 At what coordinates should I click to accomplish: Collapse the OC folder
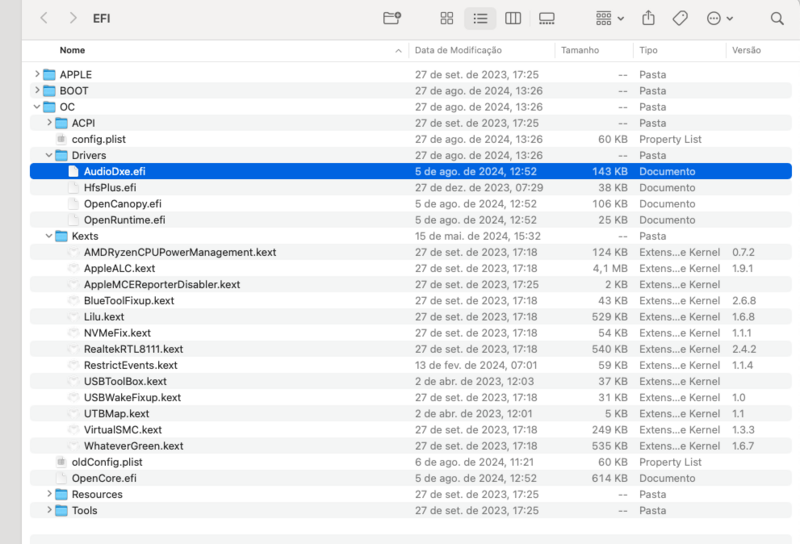(x=37, y=107)
